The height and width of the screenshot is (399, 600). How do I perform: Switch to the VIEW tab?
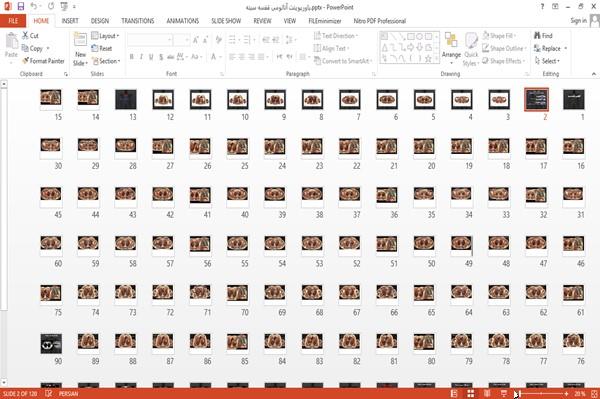click(x=290, y=21)
